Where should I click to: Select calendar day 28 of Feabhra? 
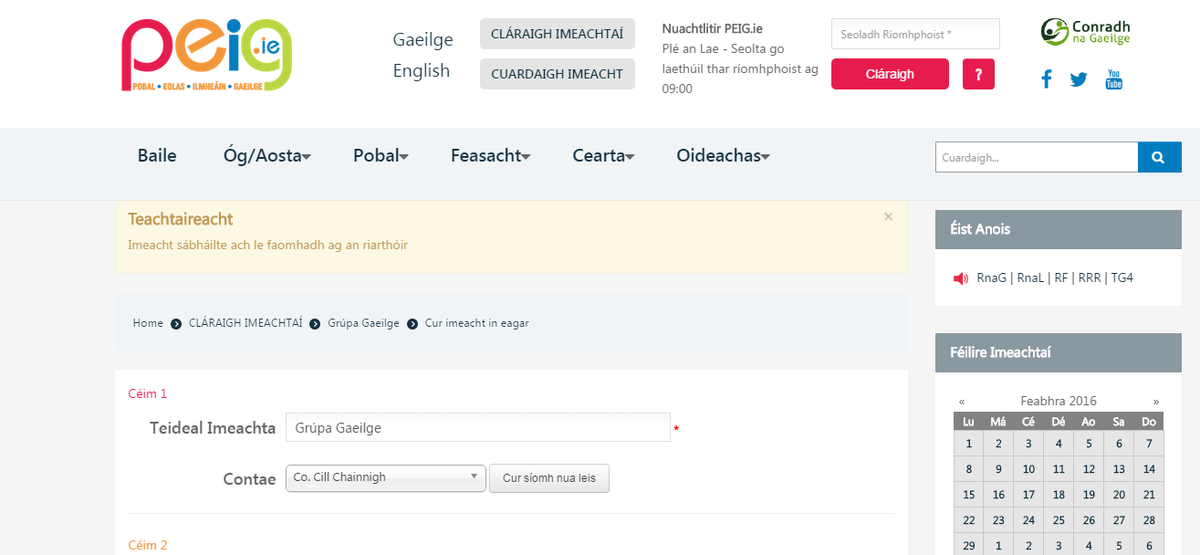[1149, 520]
